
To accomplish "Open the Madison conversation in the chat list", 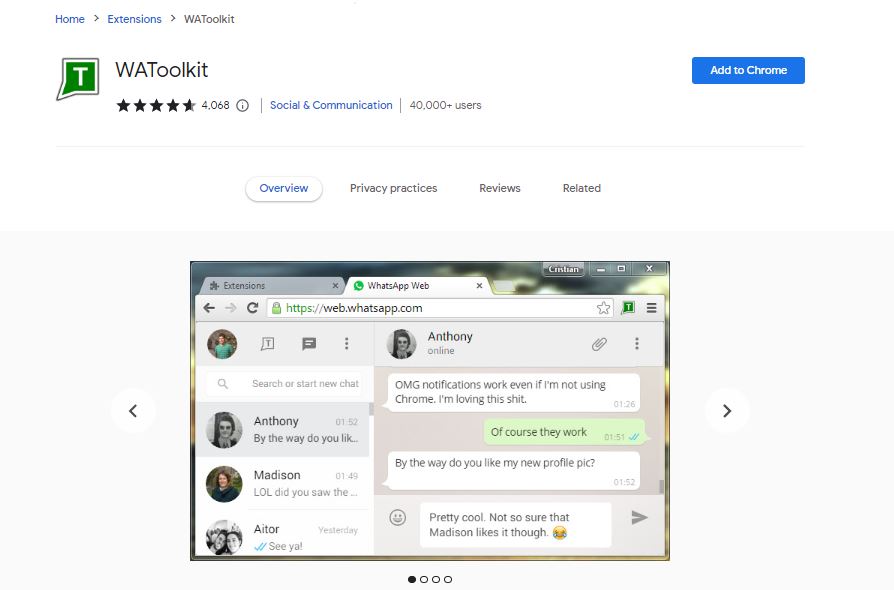I will pyautogui.click(x=282, y=483).
